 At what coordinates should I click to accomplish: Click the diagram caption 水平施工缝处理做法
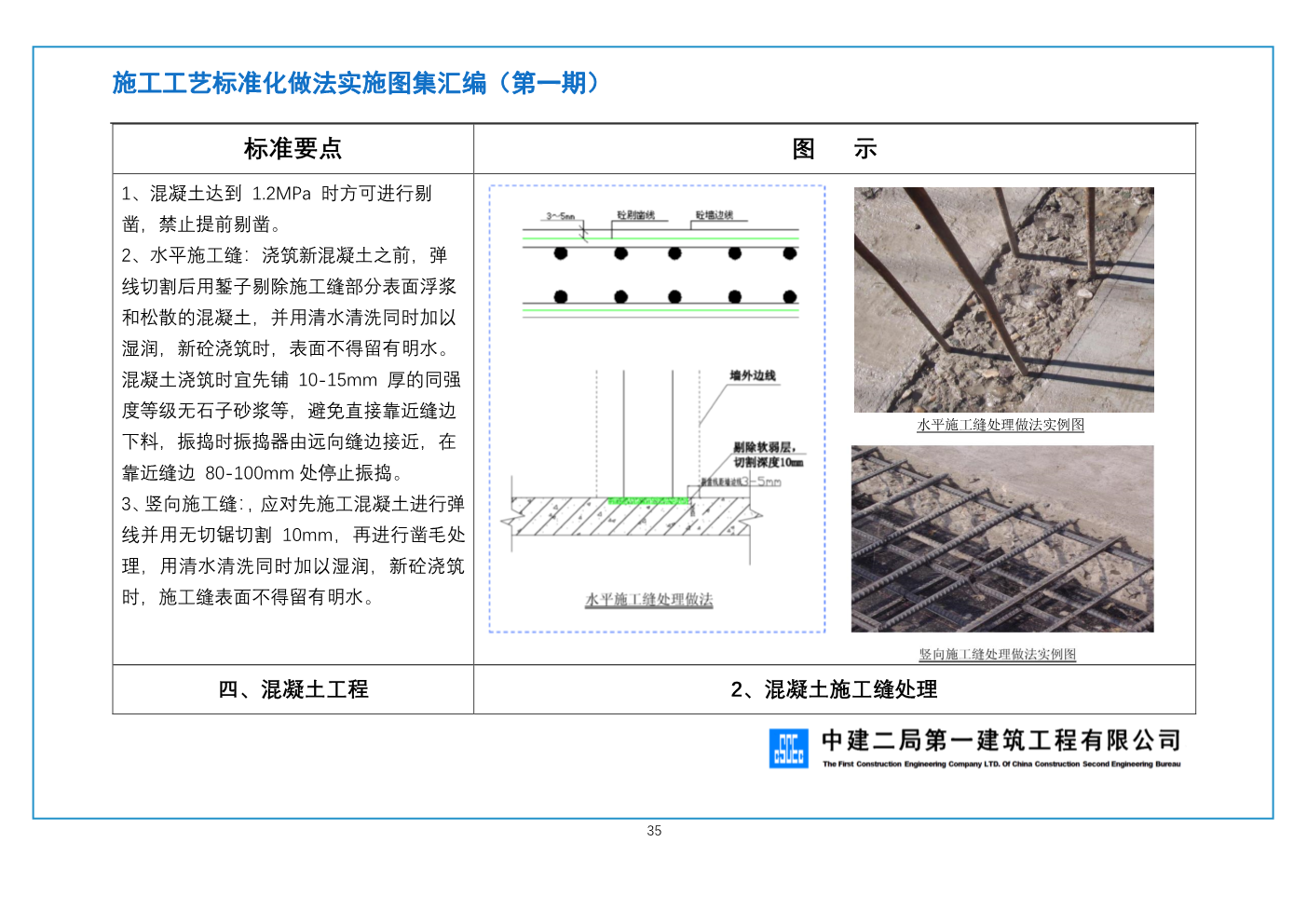(x=648, y=599)
